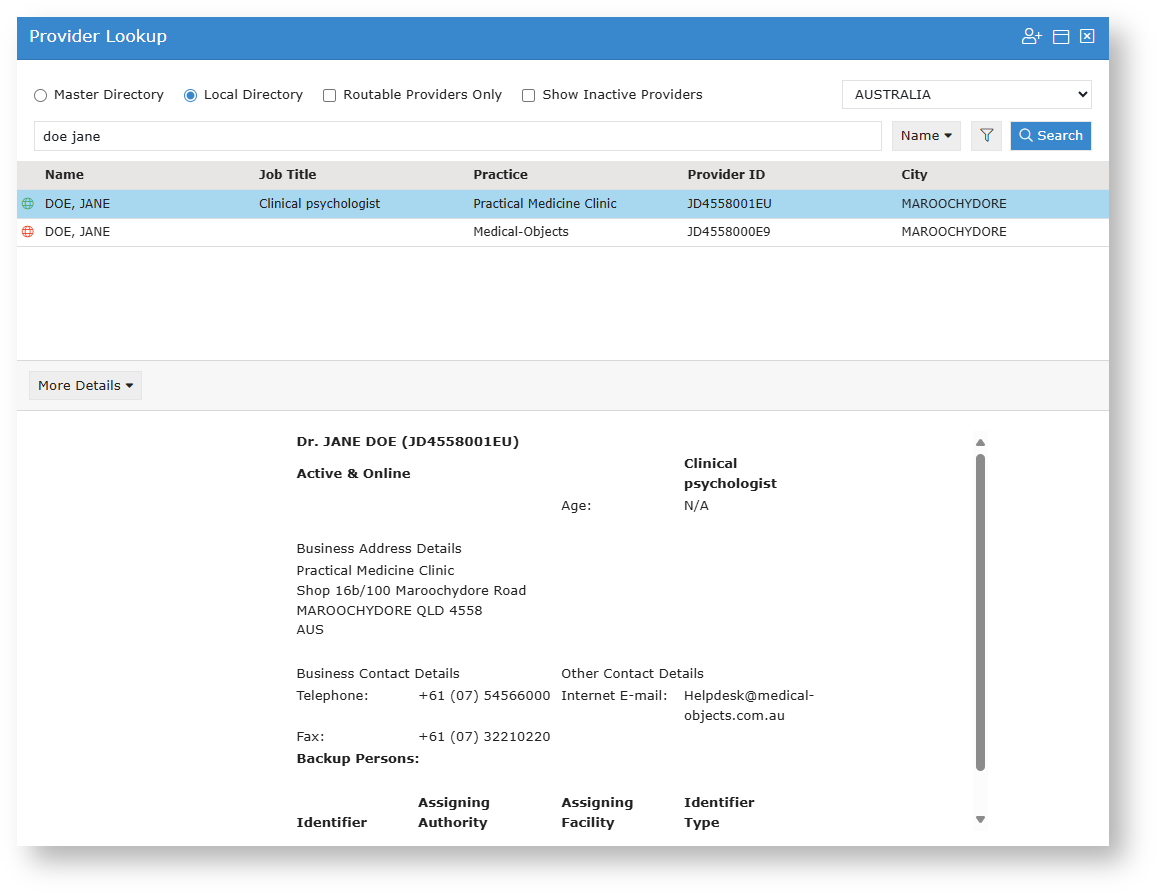
Task: Close the Provider Lookup dialog
Action: click(1087, 37)
